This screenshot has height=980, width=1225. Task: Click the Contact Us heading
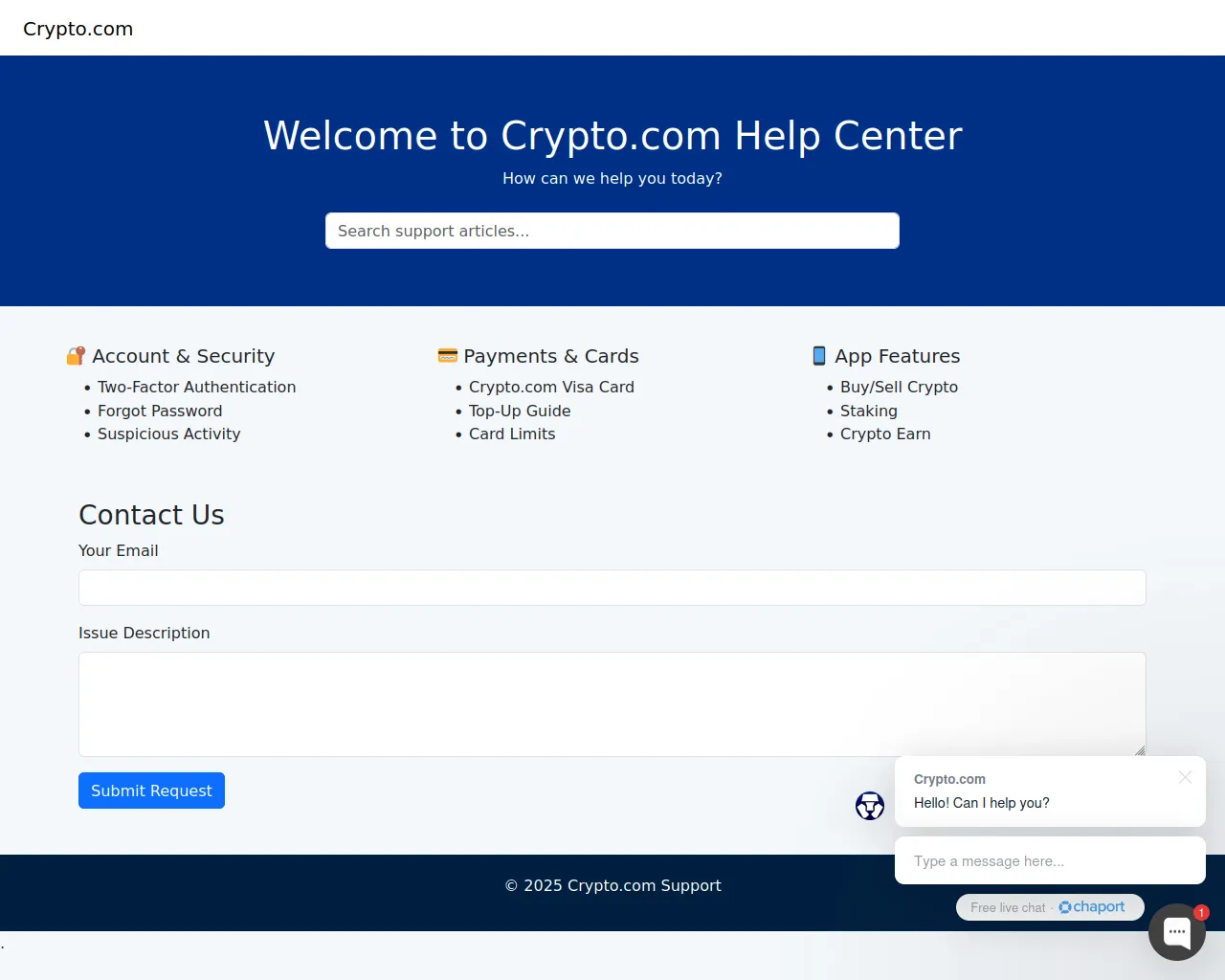click(151, 515)
